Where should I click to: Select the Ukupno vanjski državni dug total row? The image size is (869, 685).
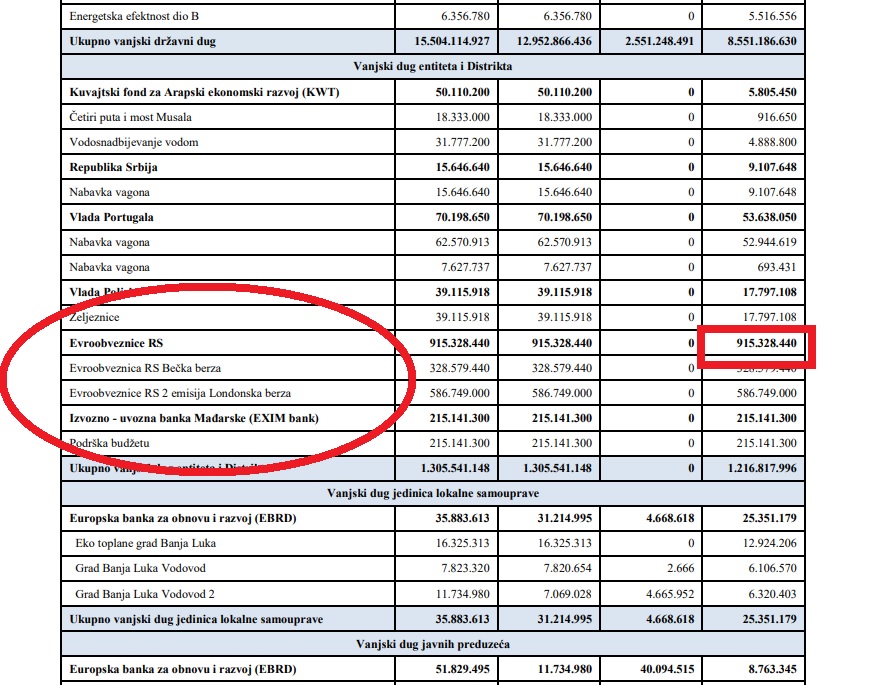click(432, 41)
